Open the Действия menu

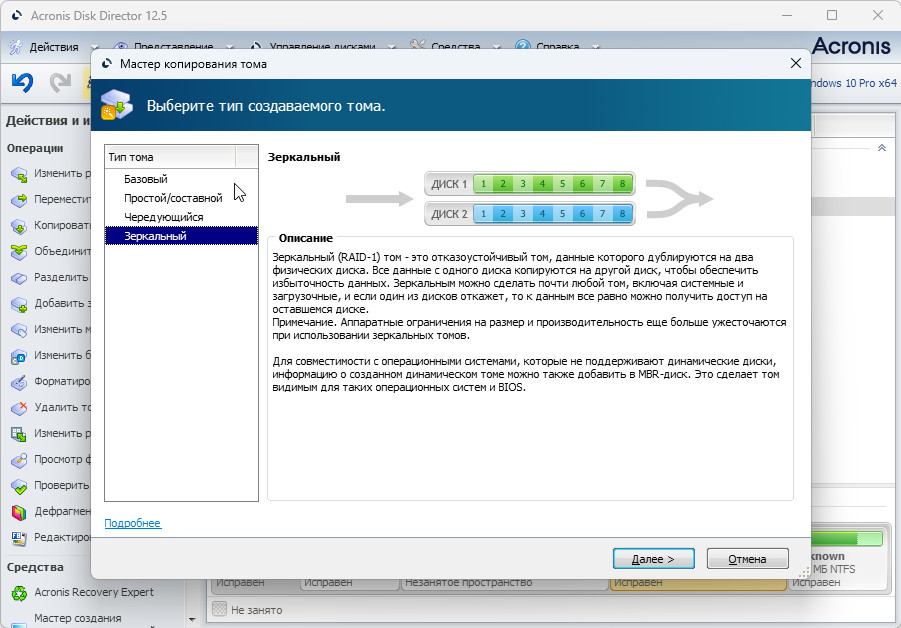[53, 47]
